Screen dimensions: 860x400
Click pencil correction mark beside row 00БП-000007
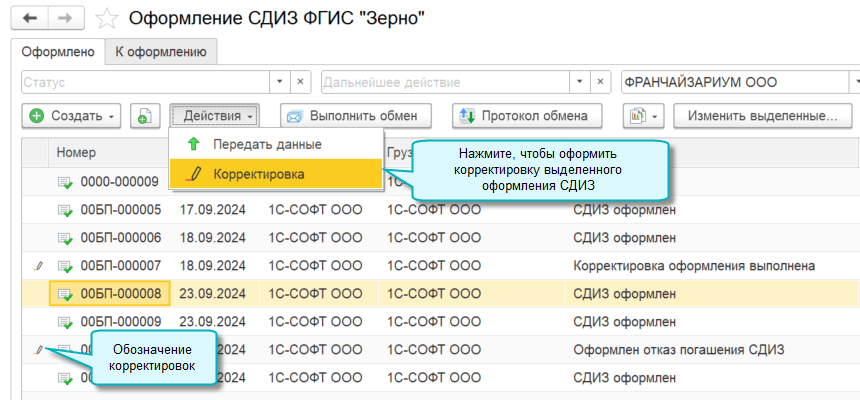(38, 266)
